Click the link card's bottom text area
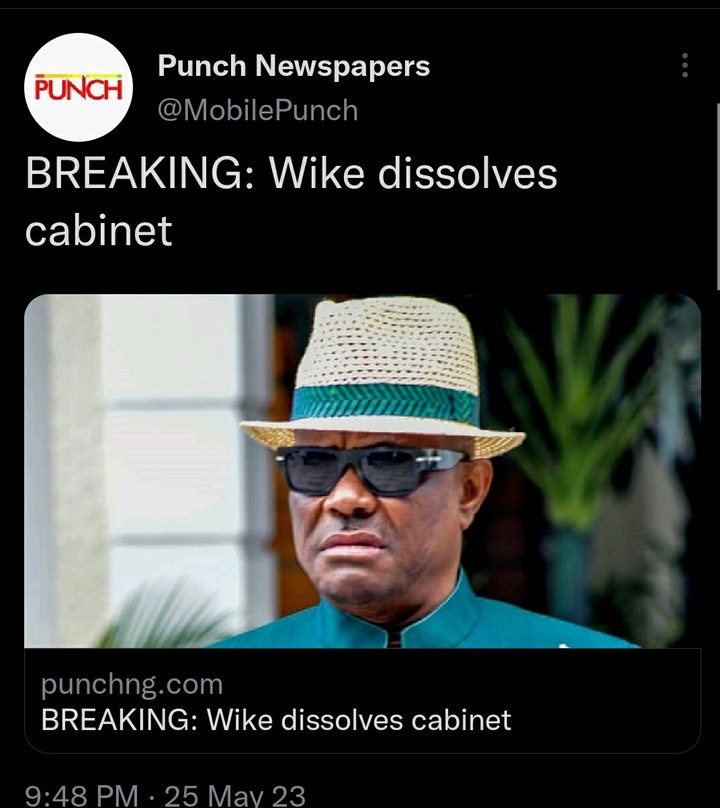The width and height of the screenshot is (720, 808). click(x=362, y=701)
